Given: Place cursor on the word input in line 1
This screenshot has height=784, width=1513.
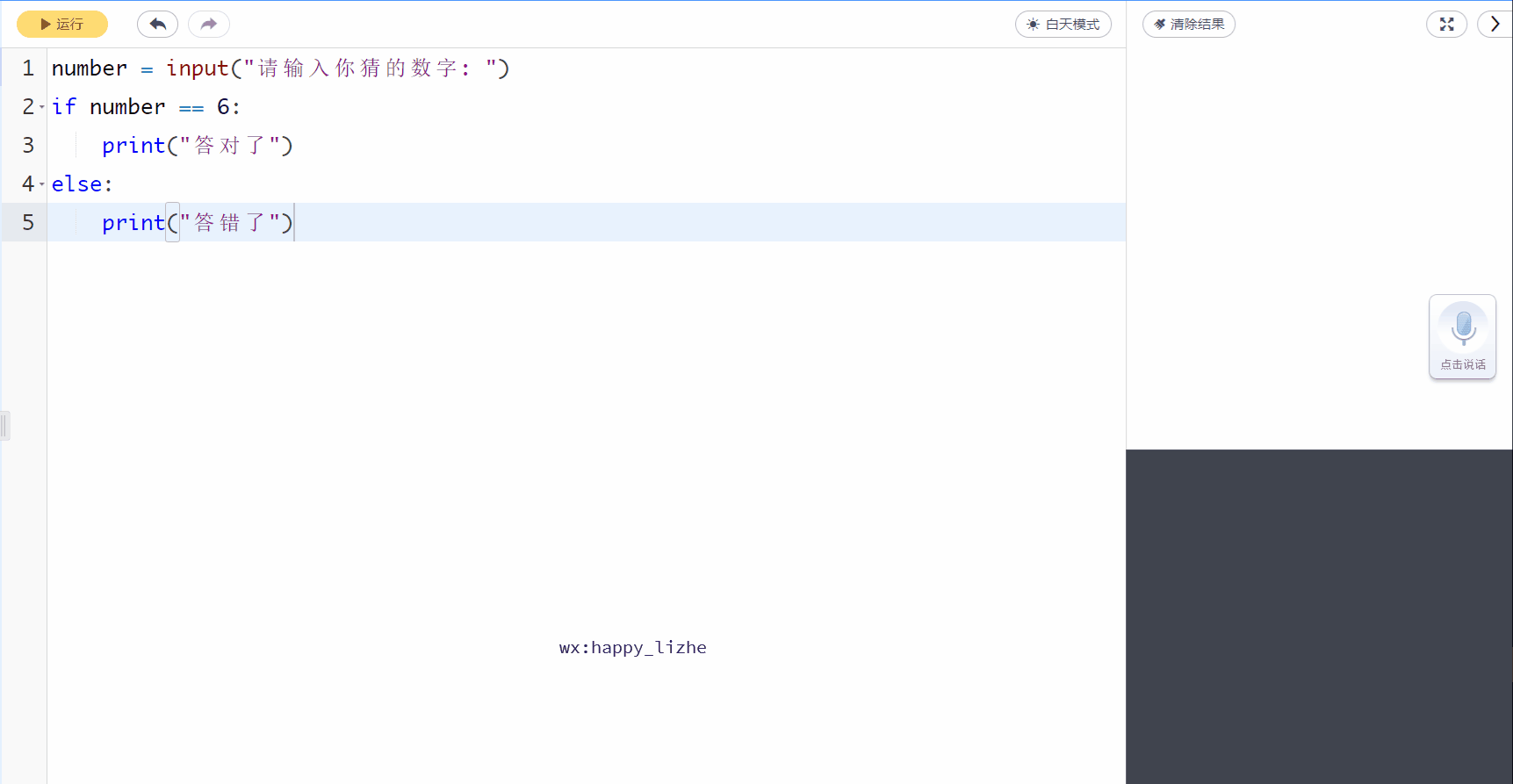Looking at the screenshot, I should click(198, 68).
